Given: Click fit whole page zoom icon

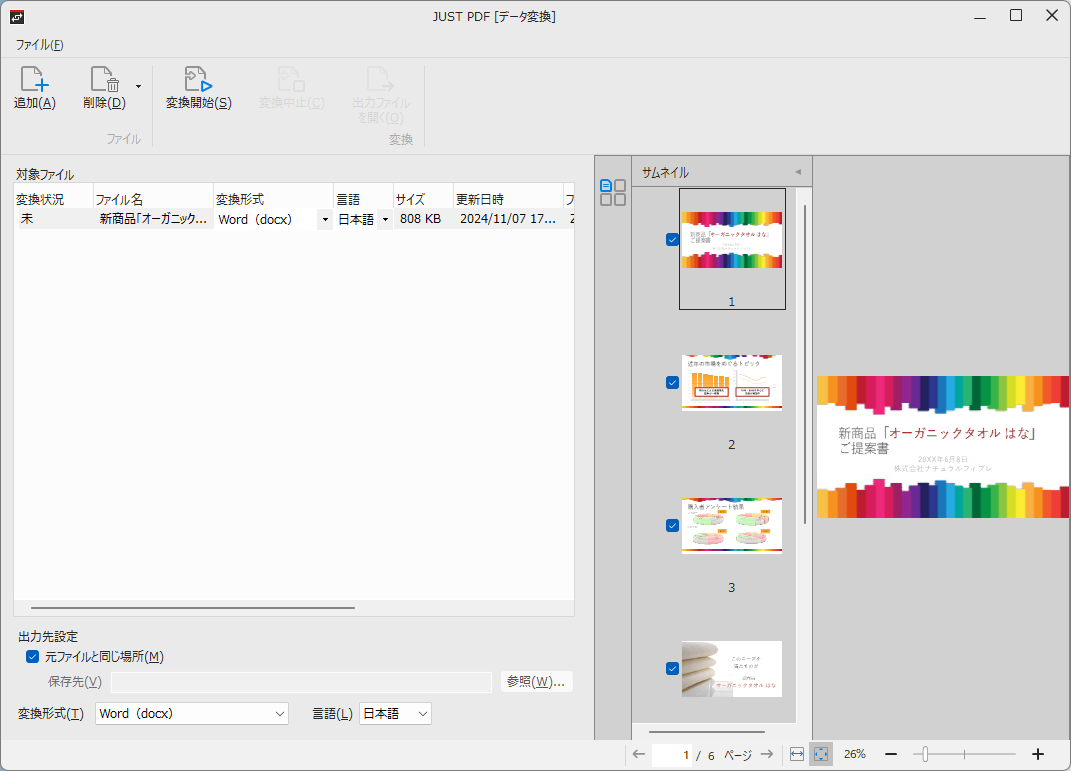Looking at the screenshot, I should tap(821, 754).
